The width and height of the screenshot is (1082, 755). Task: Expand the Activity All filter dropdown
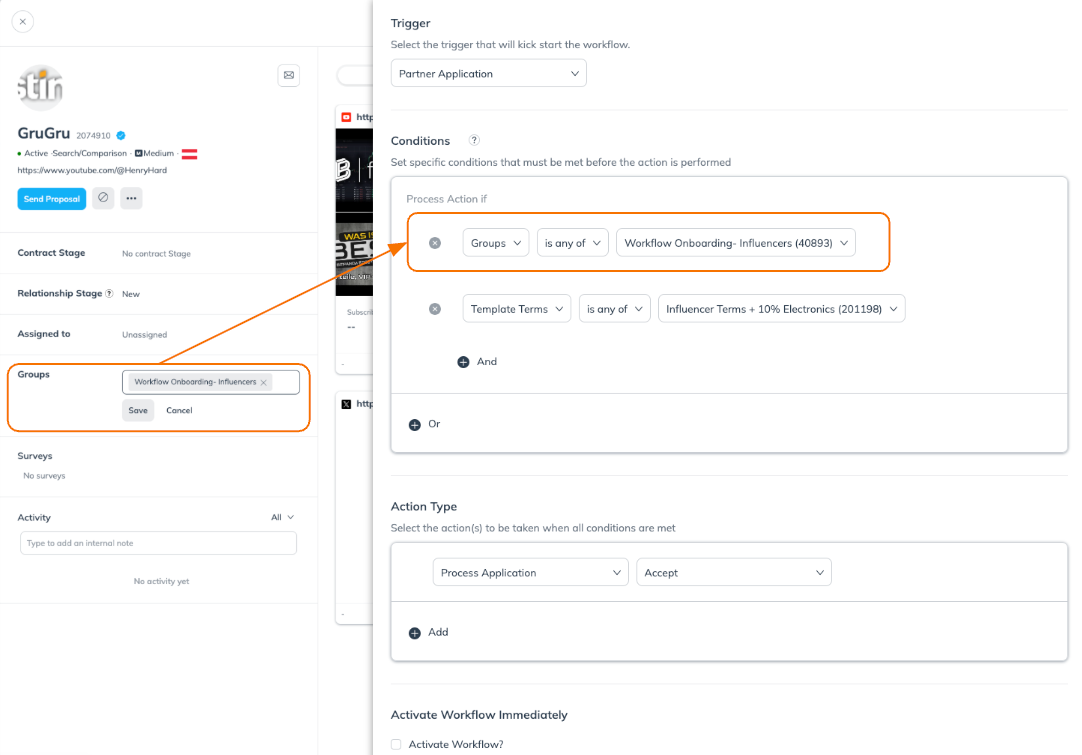tap(282, 517)
